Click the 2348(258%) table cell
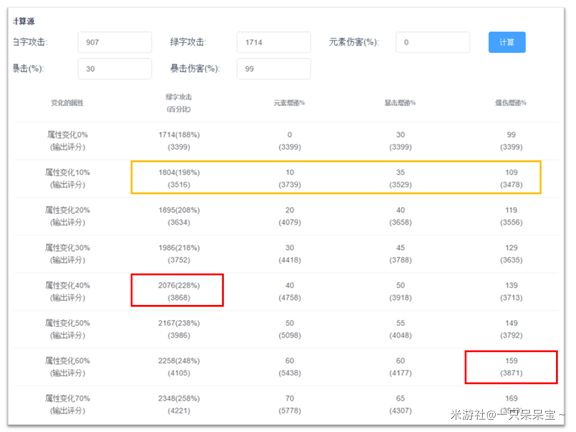576x432 pixels. coord(179,404)
